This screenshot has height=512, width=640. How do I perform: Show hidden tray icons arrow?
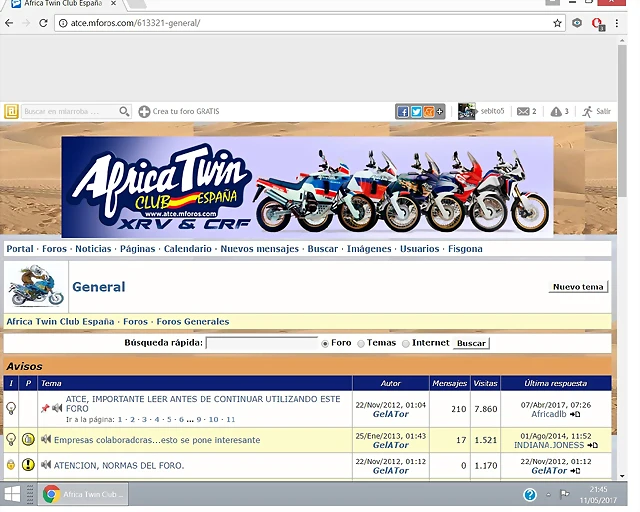tap(548, 495)
